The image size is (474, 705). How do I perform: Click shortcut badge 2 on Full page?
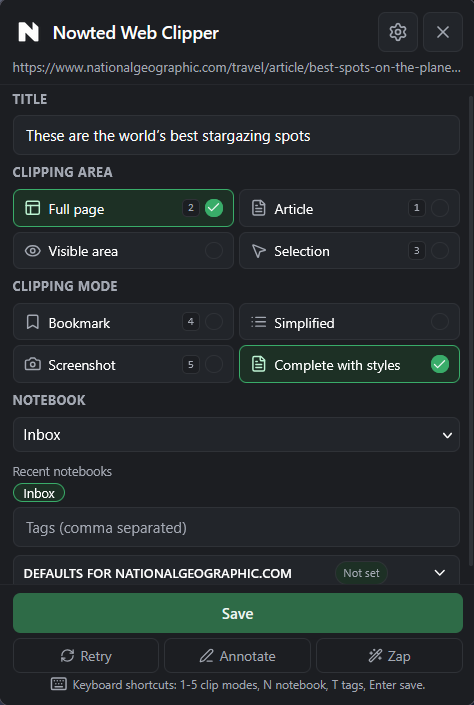(191, 208)
